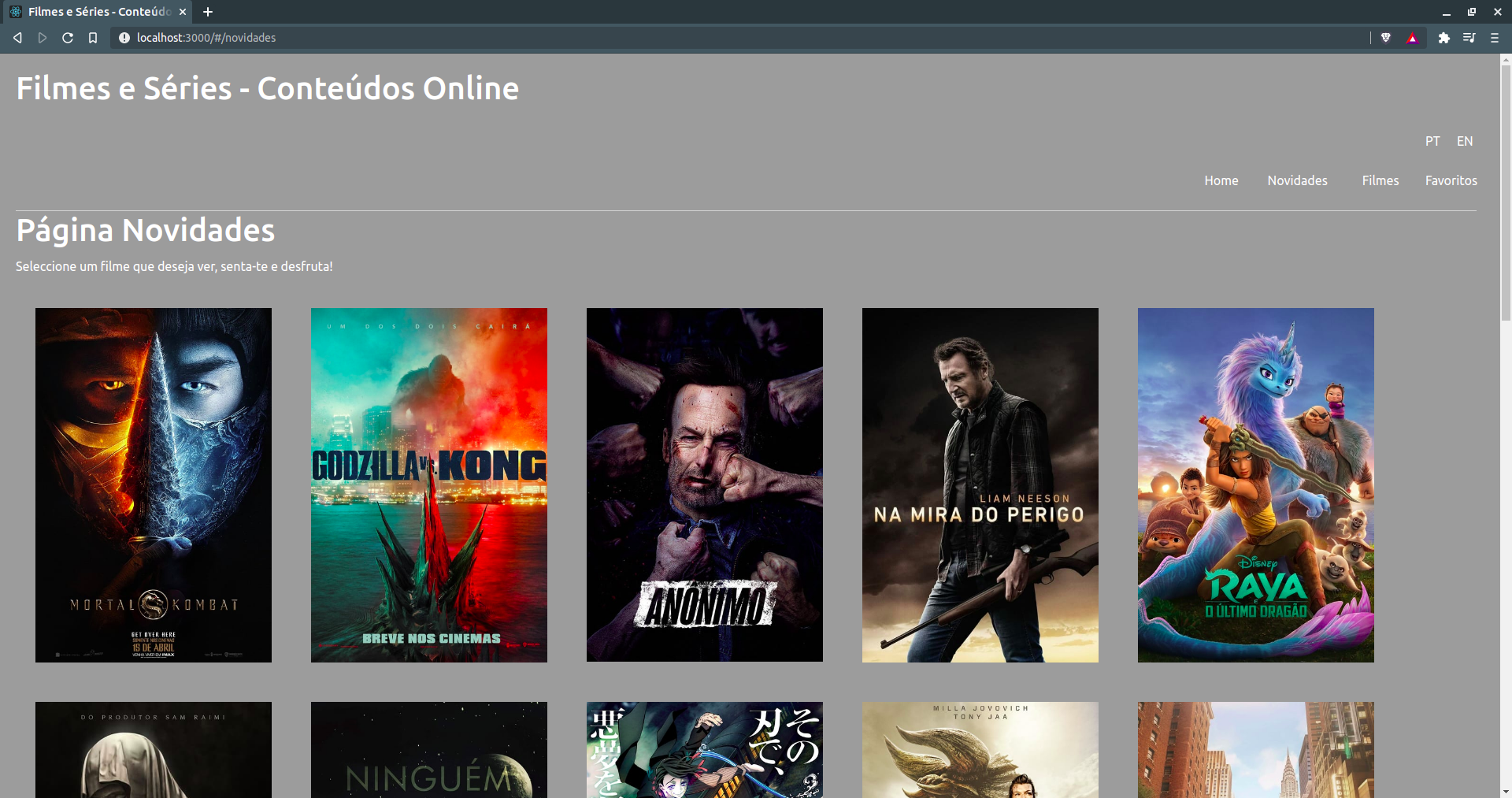Choose the Raya O Último Dragão poster
Screen dimensions: 1512x798
click(1255, 484)
